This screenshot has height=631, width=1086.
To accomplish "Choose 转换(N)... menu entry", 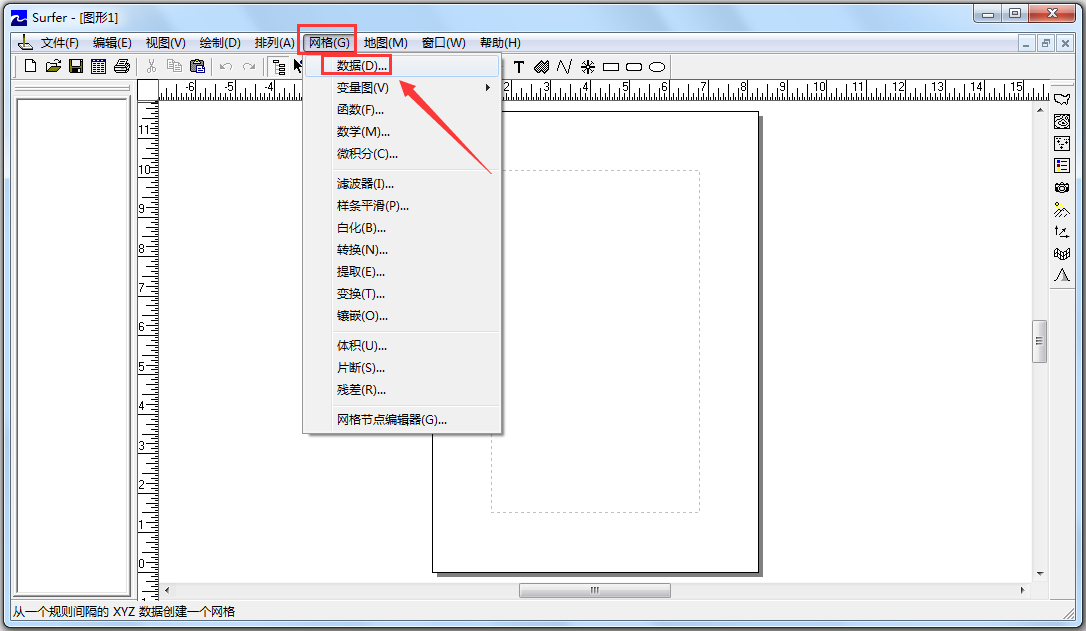I will pos(402,249).
